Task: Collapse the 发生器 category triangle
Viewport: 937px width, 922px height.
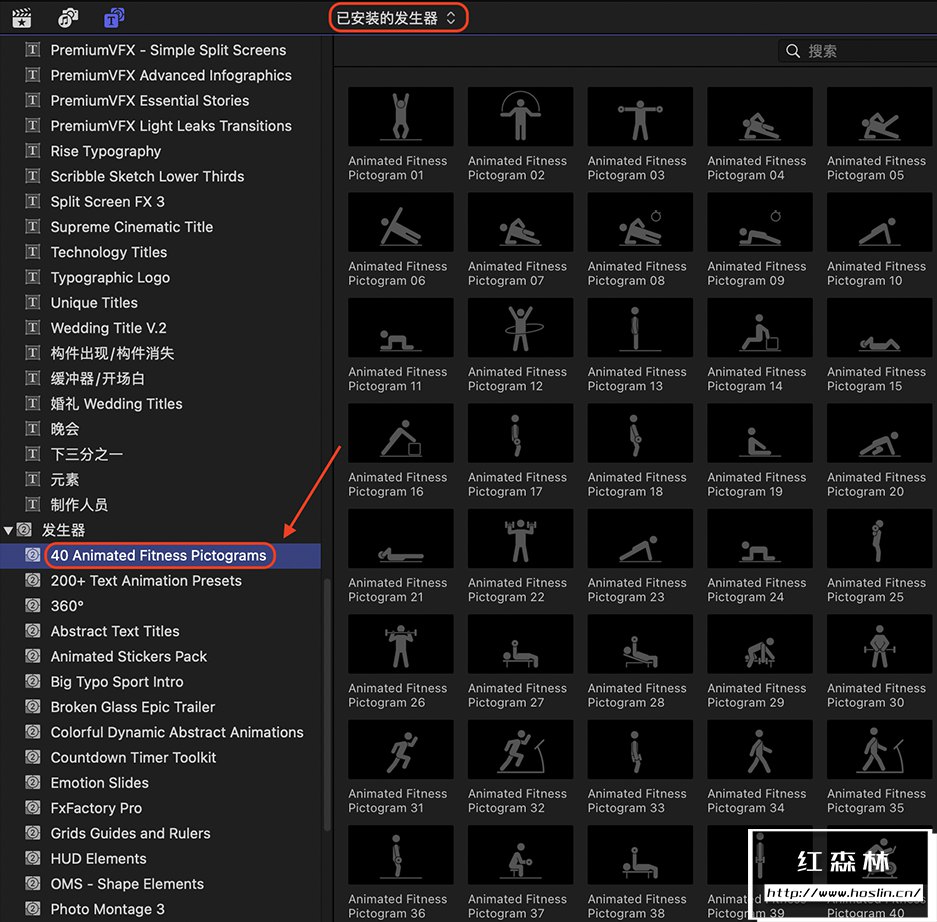Action: (8, 530)
